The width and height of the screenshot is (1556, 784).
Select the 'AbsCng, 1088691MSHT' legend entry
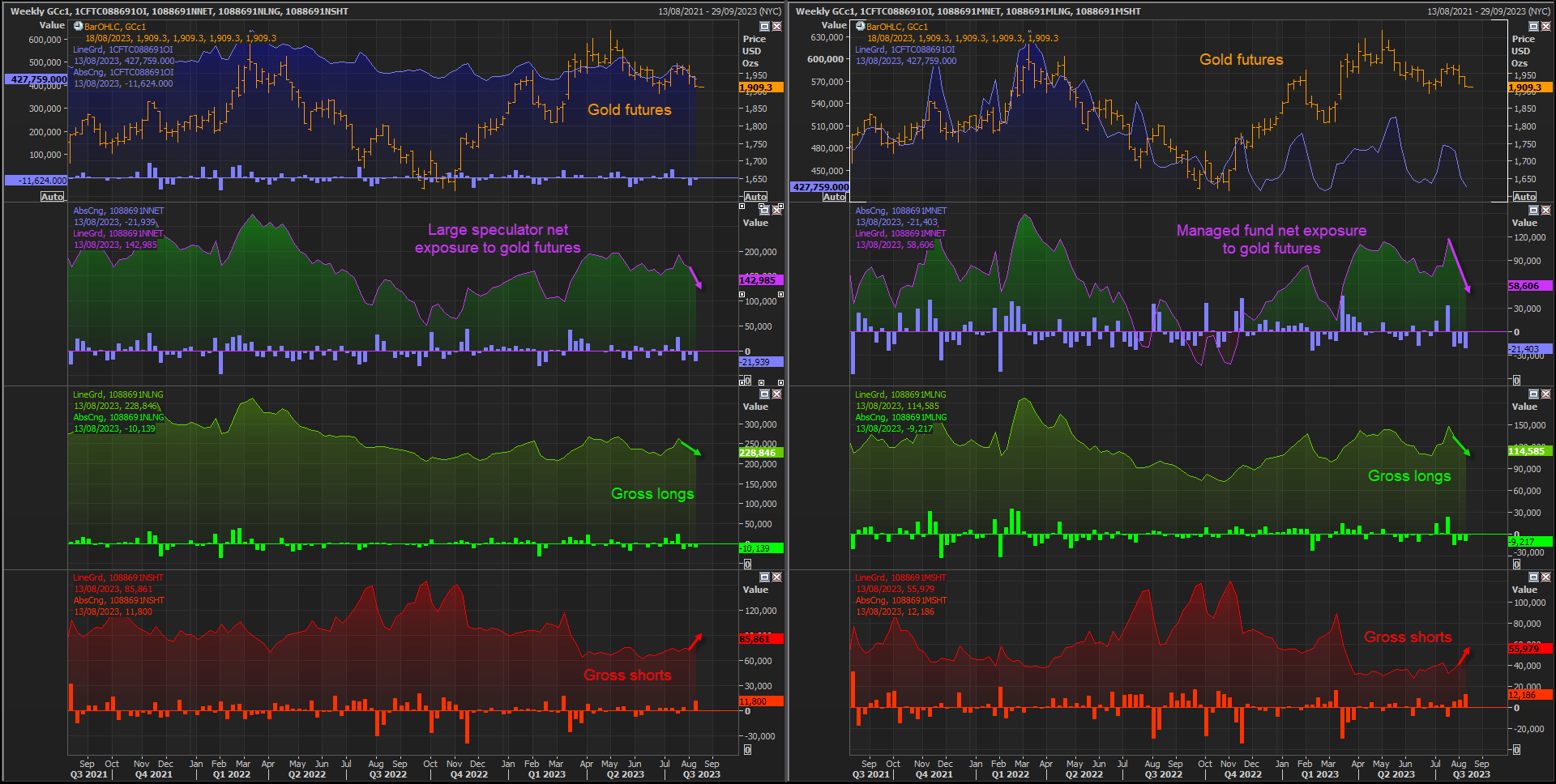coord(900,600)
